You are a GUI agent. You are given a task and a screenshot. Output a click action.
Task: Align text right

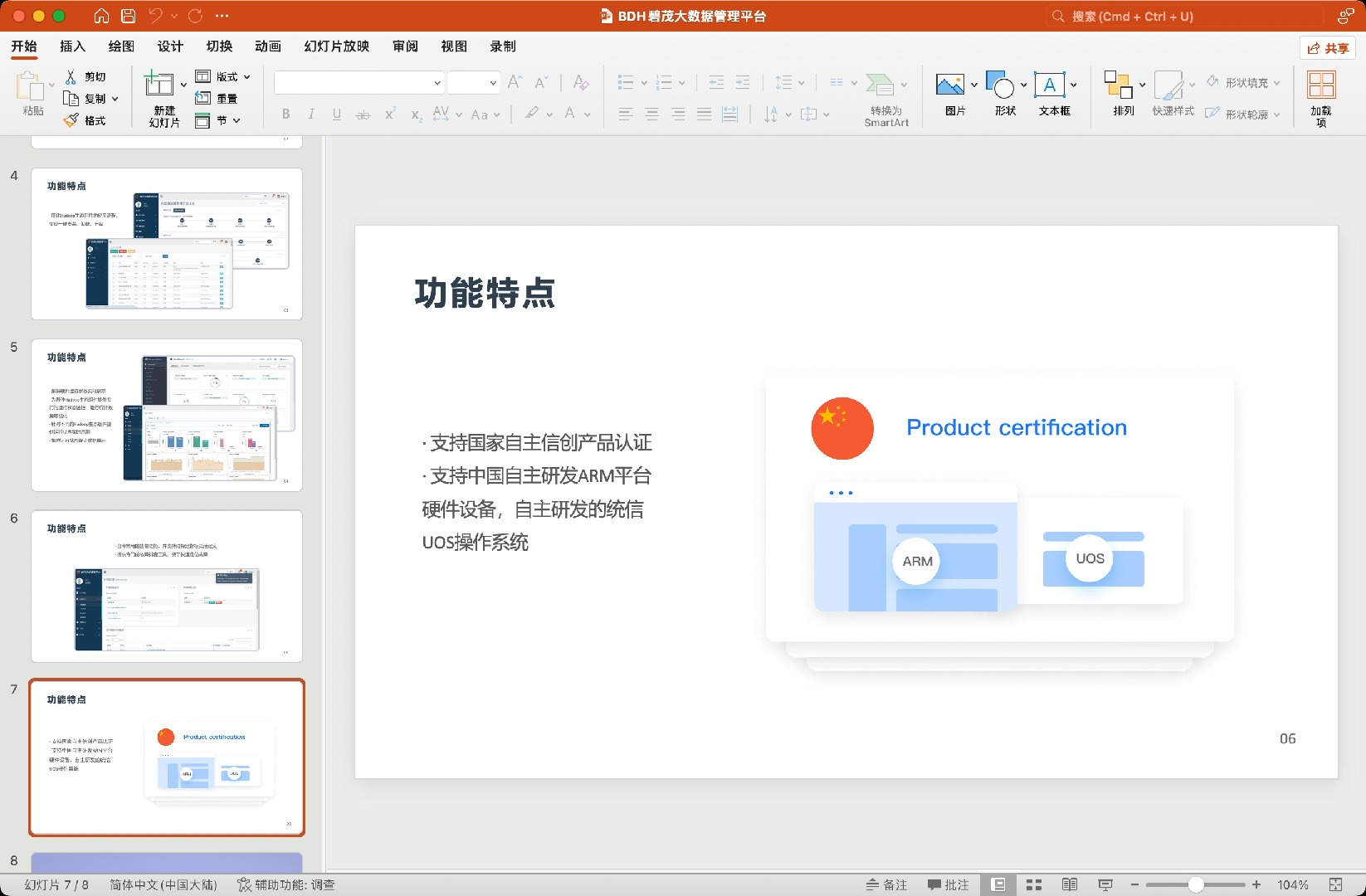pyautogui.click(x=678, y=114)
